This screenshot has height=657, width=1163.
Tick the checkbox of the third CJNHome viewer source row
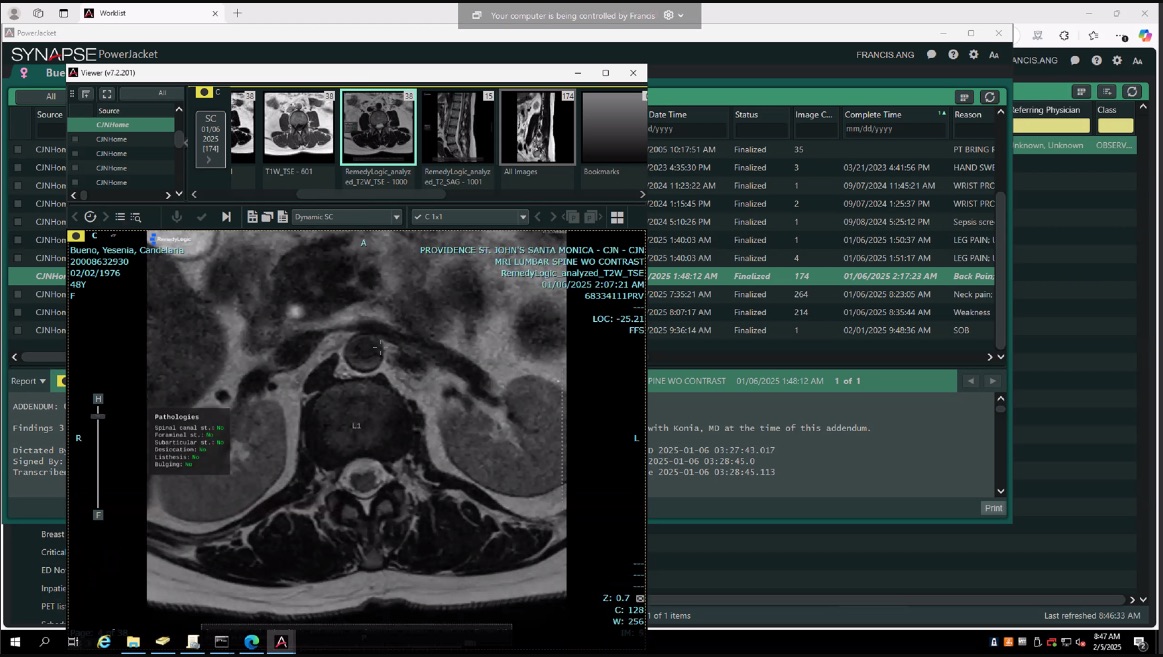75,153
